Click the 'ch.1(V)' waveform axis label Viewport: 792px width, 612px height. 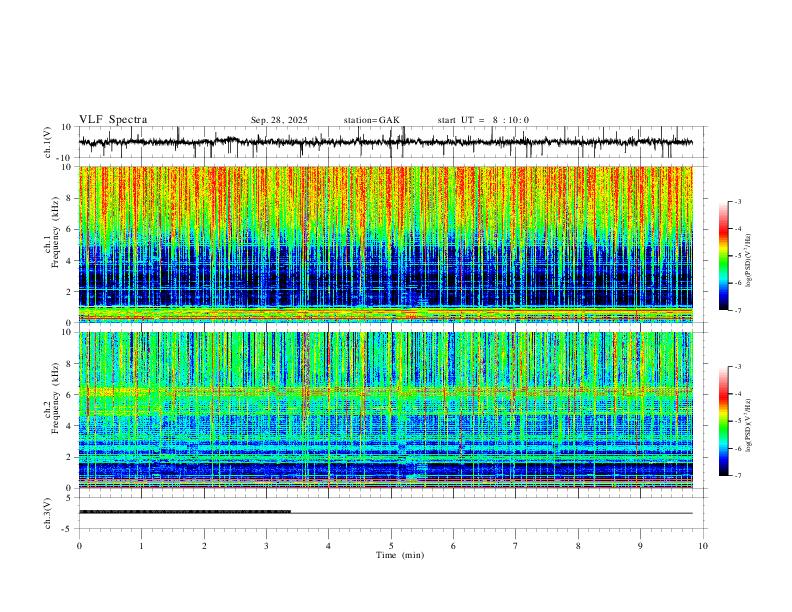[48, 142]
